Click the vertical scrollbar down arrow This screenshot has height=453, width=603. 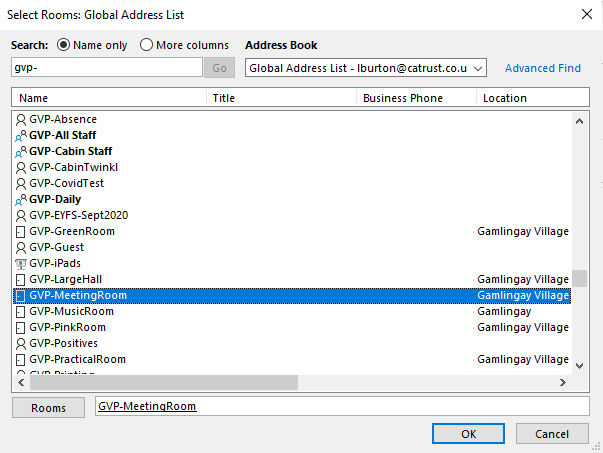580,365
